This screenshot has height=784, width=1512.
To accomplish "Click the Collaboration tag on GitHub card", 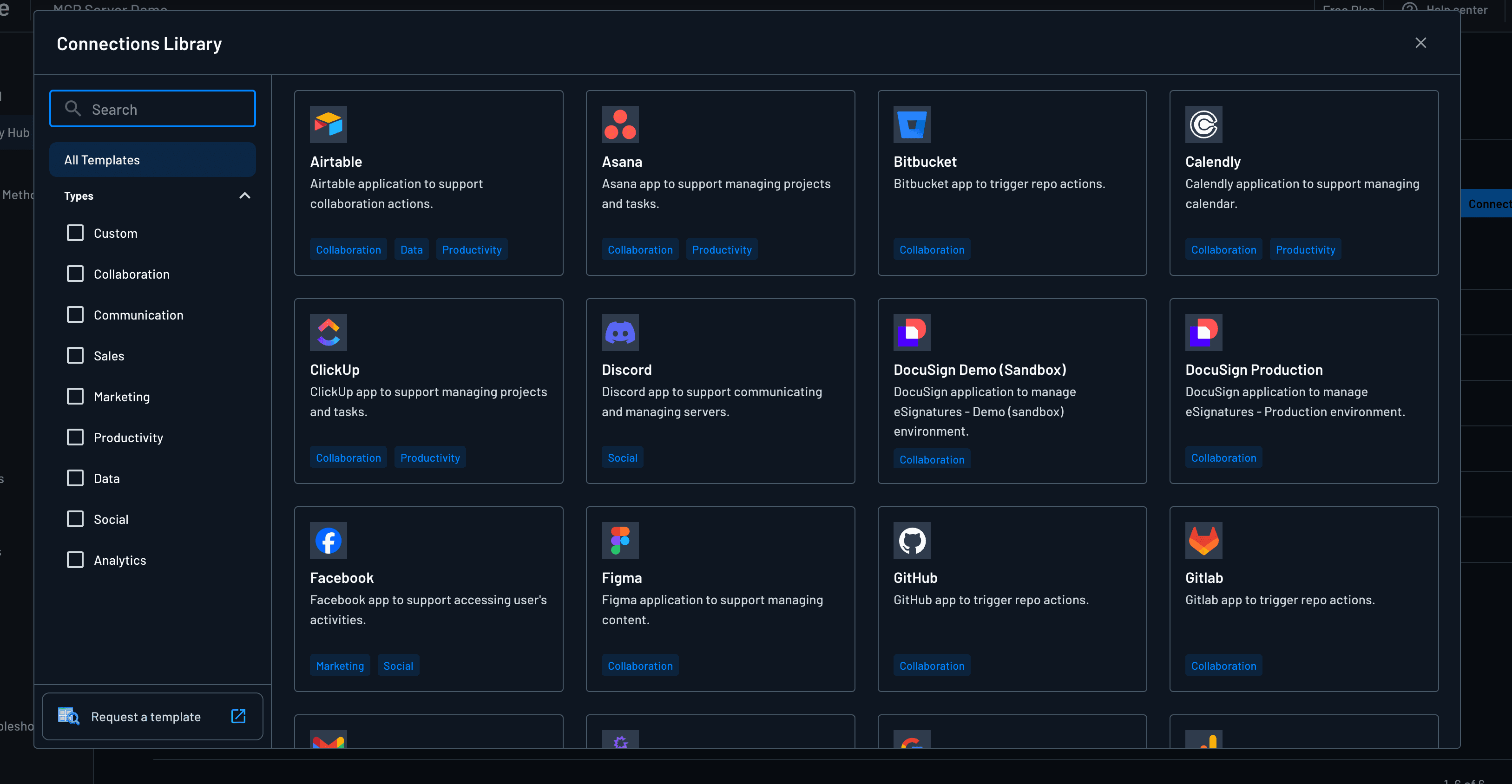I will [x=932, y=666].
